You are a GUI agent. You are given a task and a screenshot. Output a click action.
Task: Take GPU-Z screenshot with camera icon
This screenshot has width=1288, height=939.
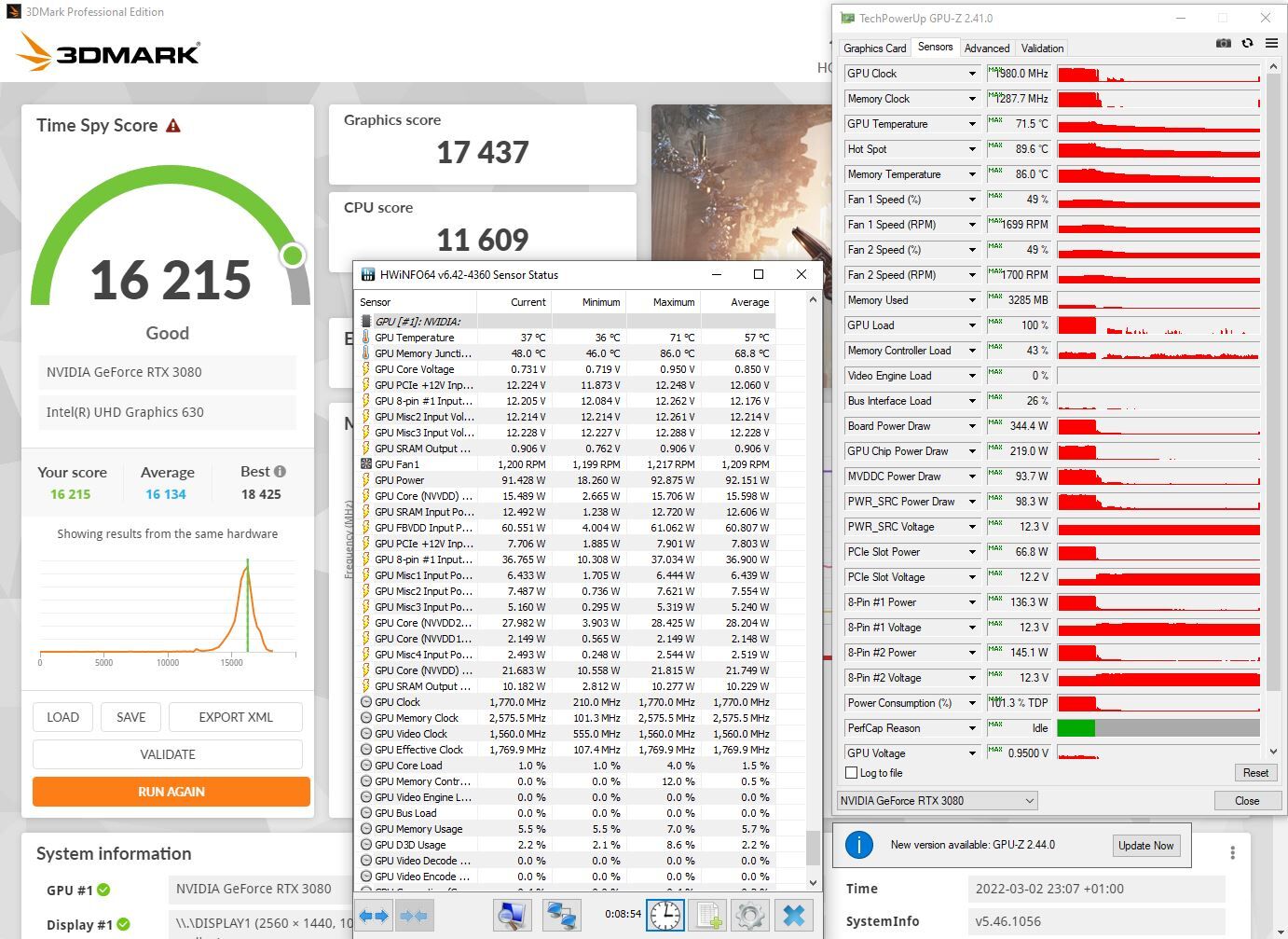(1224, 43)
